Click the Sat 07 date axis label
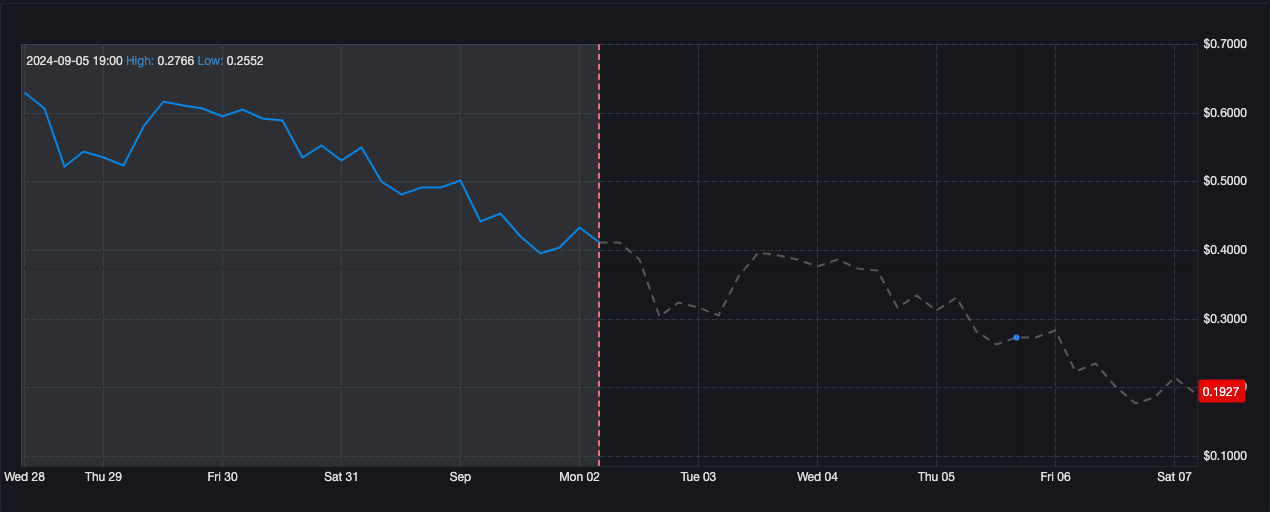1270x512 pixels. click(1174, 477)
